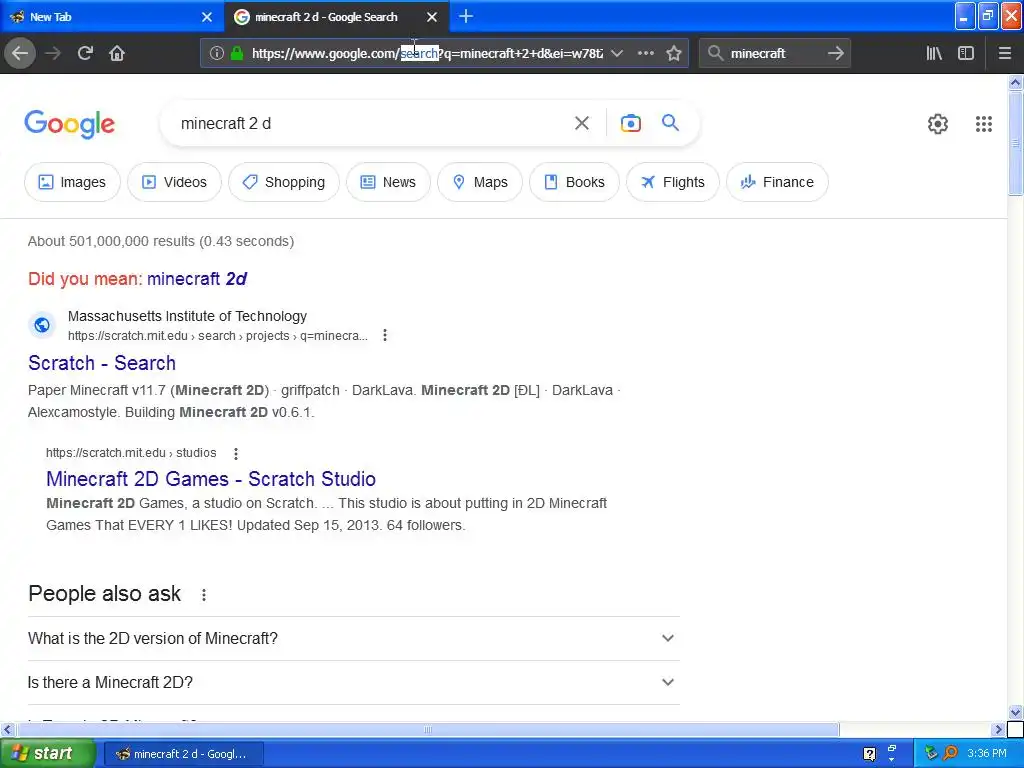The image size is (1024, 768).
Task: Expand 'What is the 2D version of Minecraft?'
Action: coord(354,638)
